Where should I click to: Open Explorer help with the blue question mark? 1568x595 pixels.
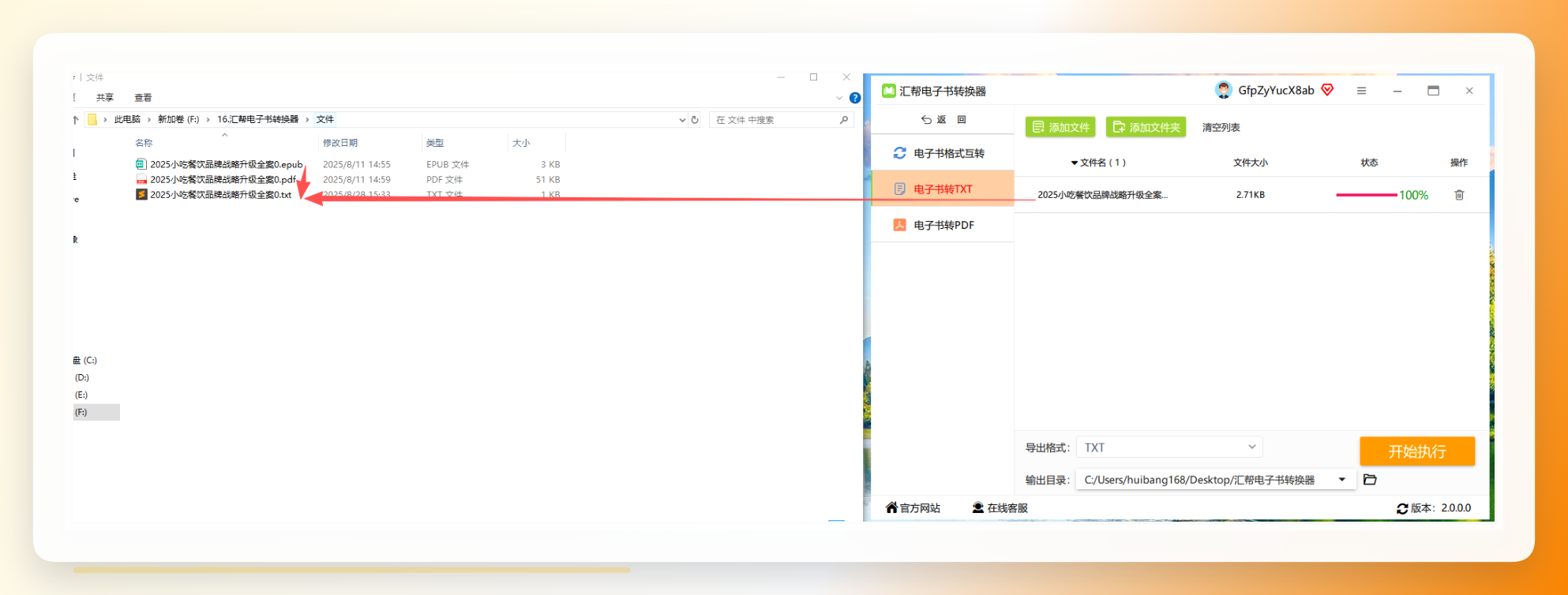[855, 98]
